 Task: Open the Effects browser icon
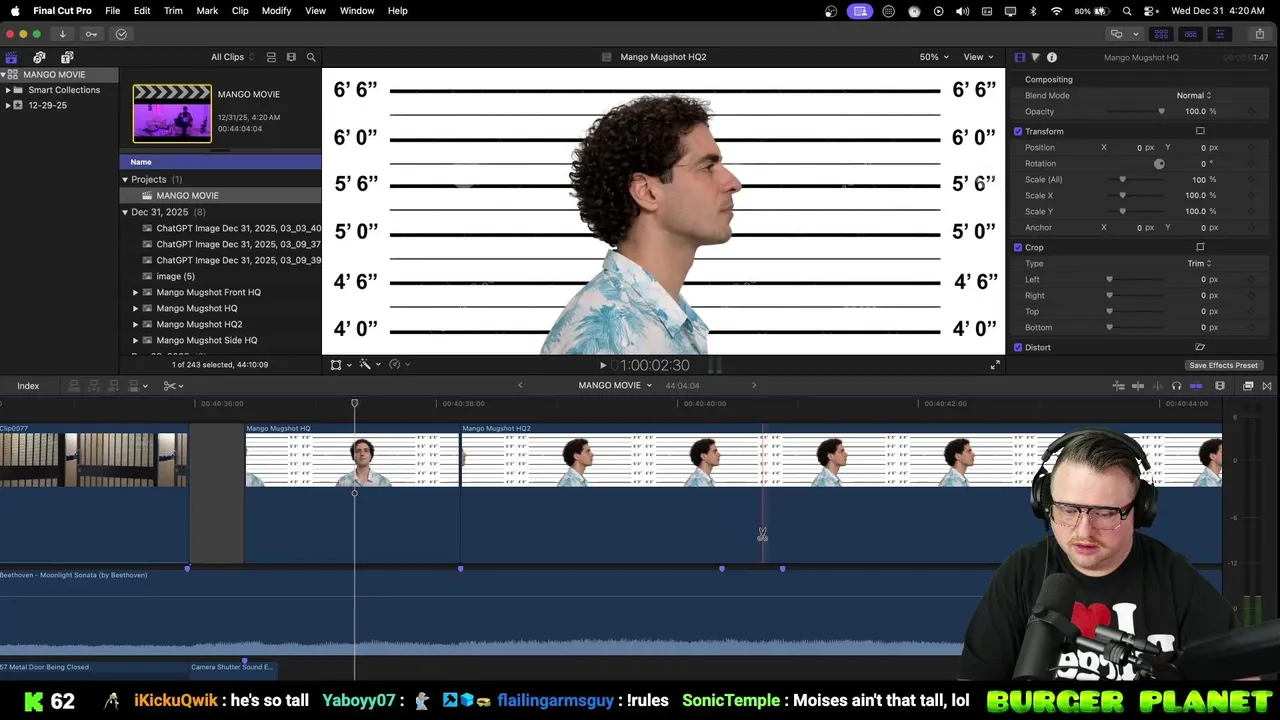coord(1248,386)
